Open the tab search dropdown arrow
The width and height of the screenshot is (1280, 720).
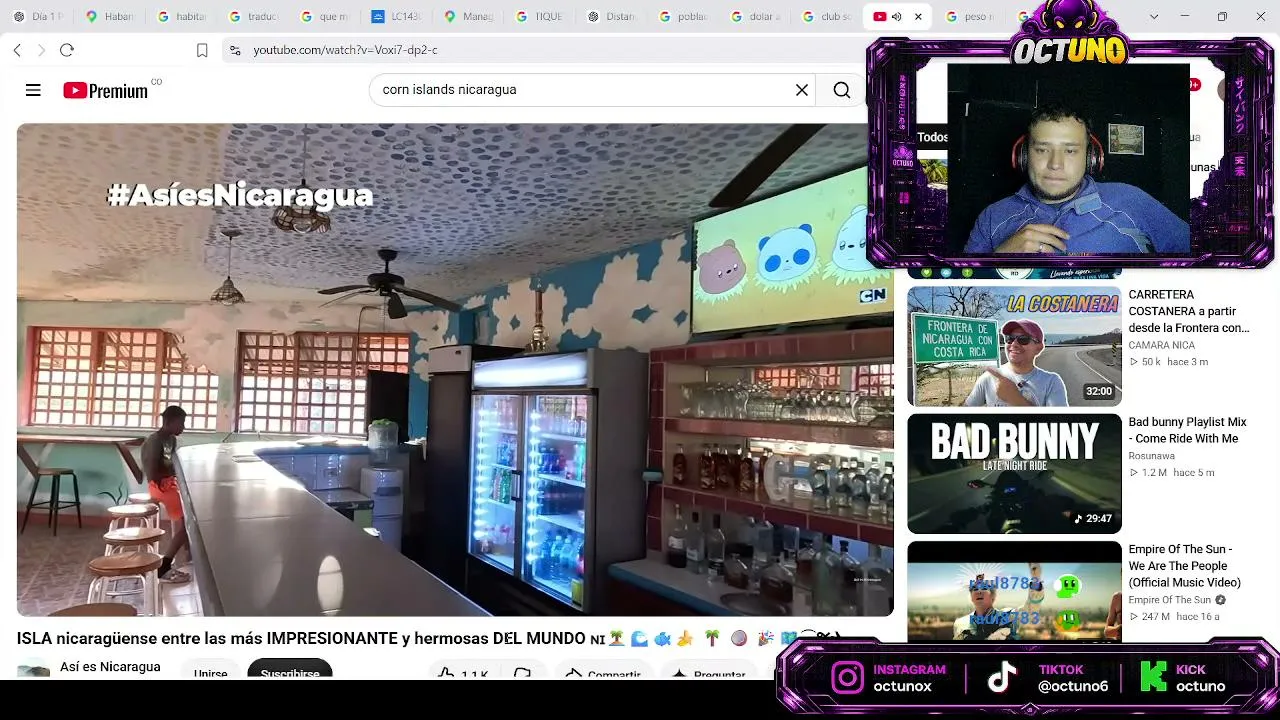pos(1154,17)
